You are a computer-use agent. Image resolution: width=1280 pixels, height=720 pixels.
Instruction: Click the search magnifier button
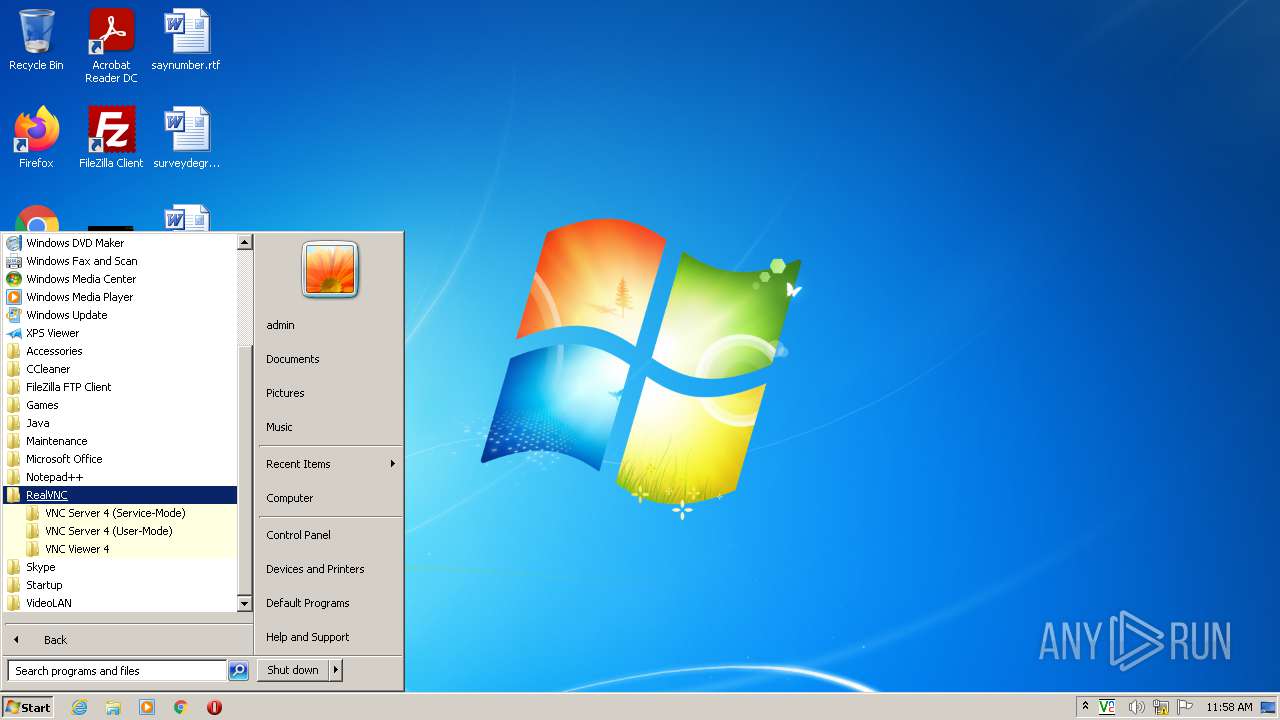238,671
